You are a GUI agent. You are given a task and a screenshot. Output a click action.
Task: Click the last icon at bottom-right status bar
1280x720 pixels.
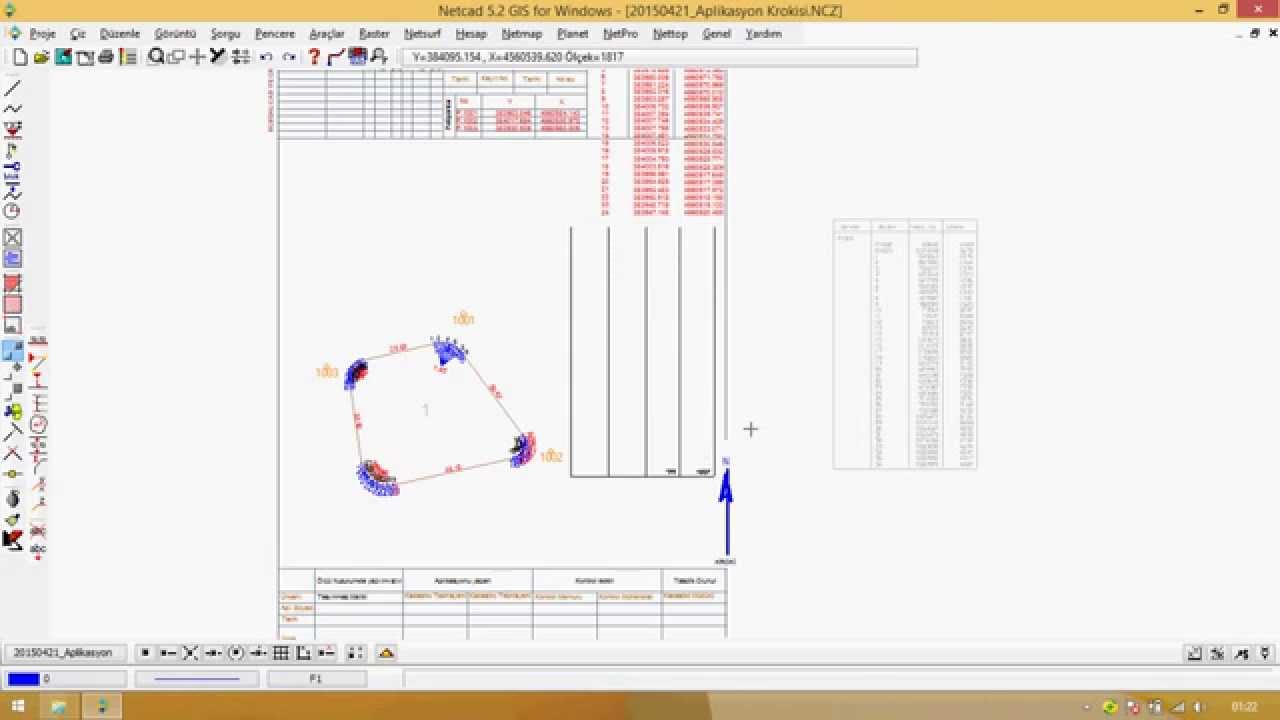(1266, 653)
